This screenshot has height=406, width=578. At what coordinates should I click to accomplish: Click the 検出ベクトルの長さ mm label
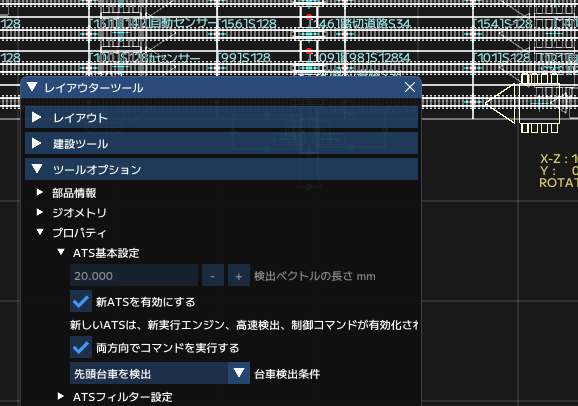(x=314, y=276)
